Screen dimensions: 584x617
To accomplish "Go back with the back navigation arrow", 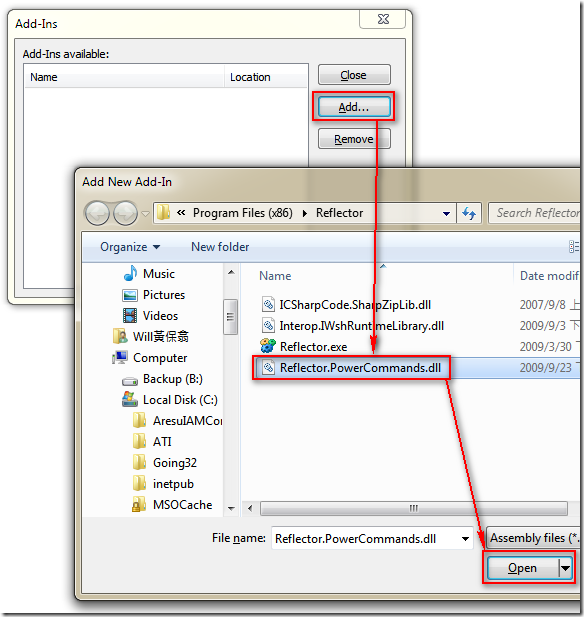I will click(97, 213).
